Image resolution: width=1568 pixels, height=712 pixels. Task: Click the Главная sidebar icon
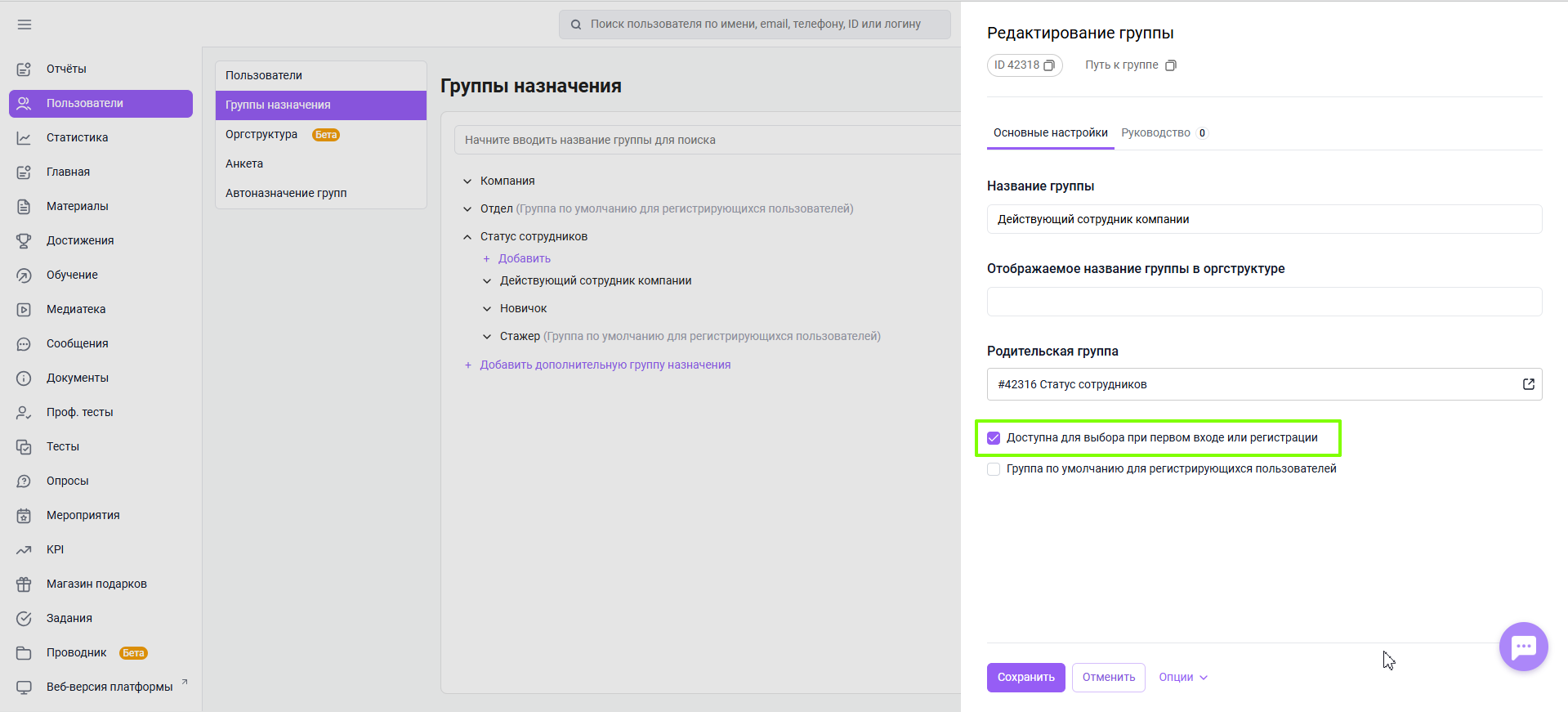click(24, 172)
